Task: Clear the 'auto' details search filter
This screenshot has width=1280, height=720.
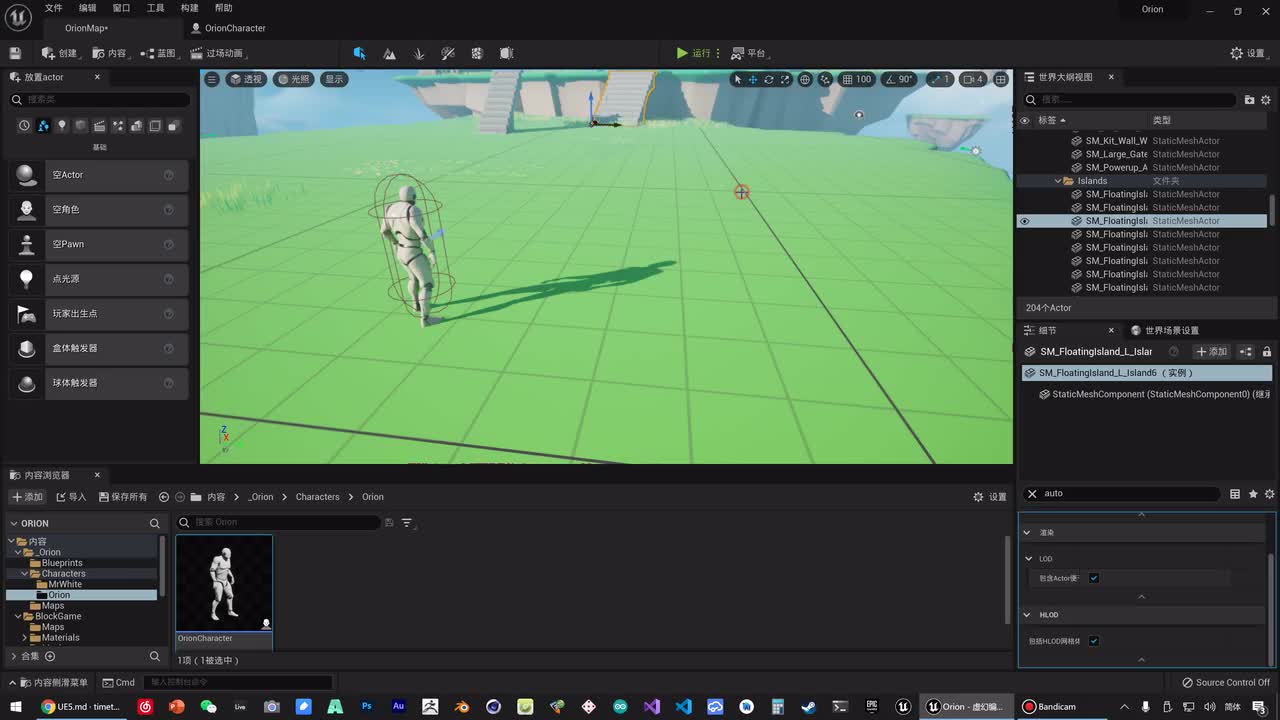Action: pyautogui.click(x=1032, y=494)
